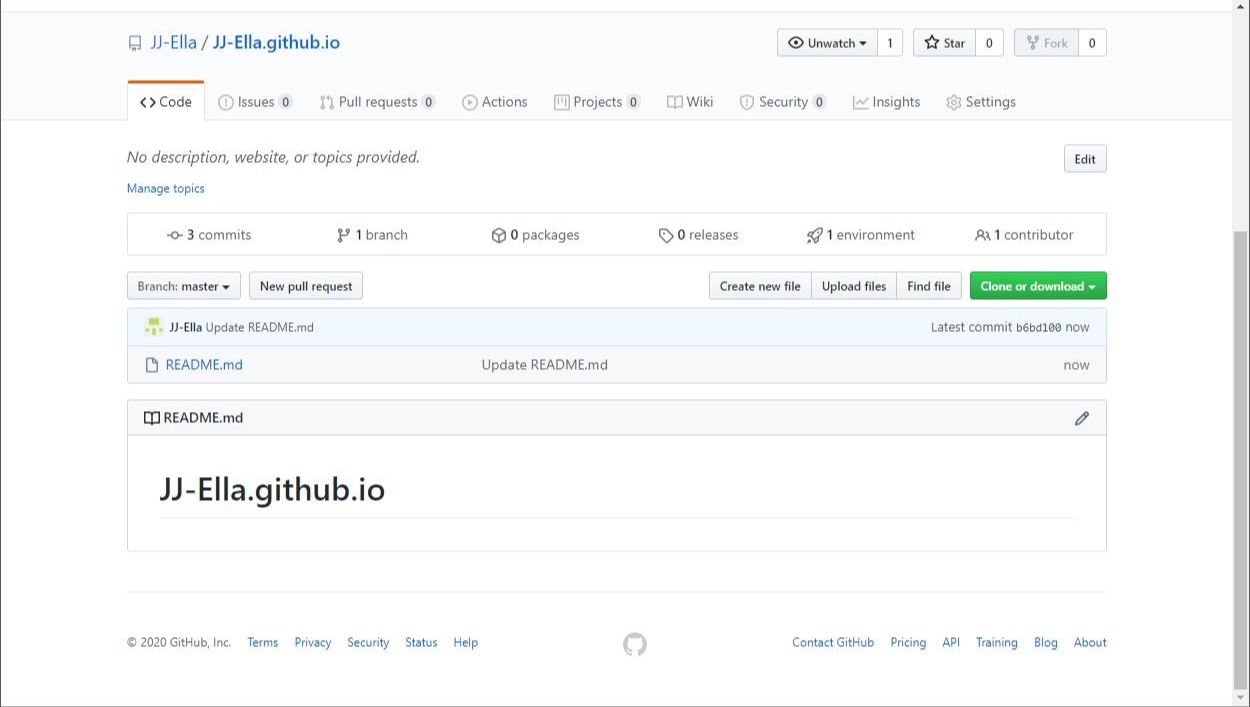
Task: Open the 1 branch listing
Action: click(372, 235)
